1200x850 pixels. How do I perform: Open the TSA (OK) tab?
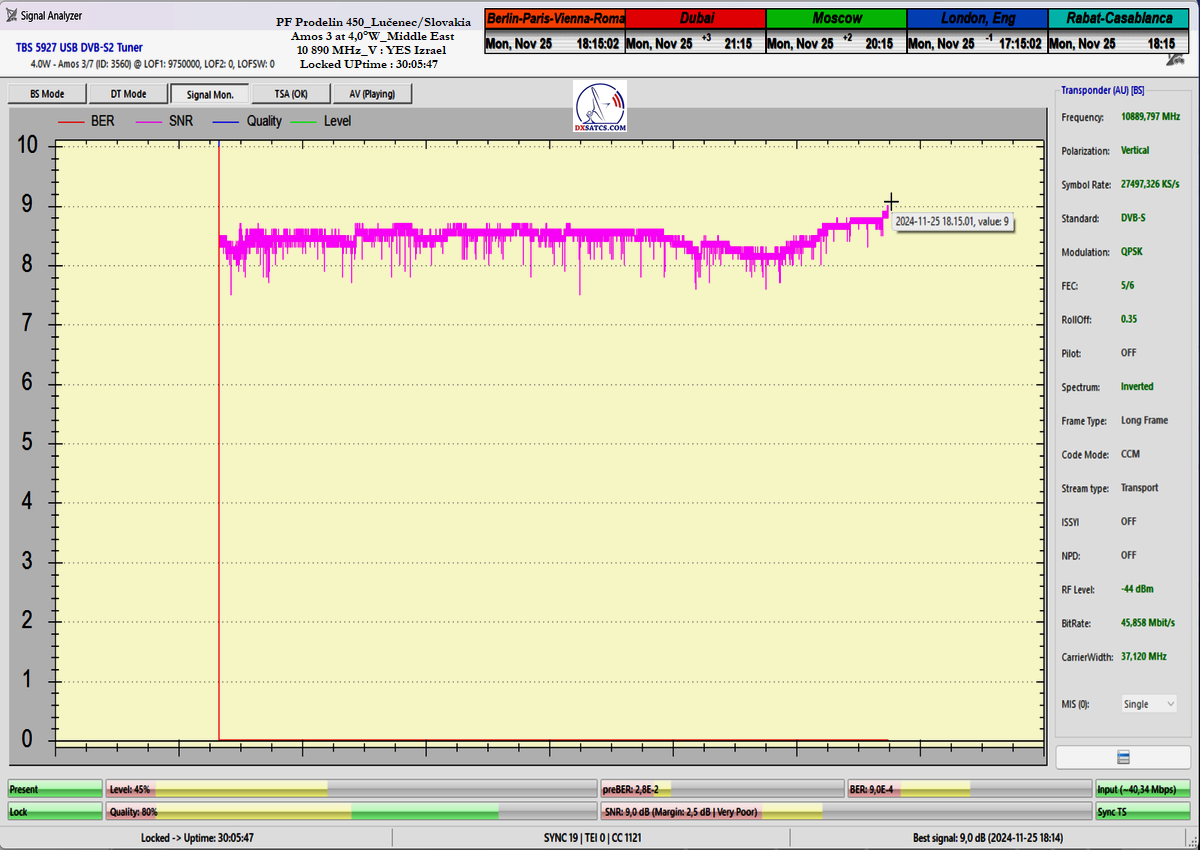tap(290, 94)
